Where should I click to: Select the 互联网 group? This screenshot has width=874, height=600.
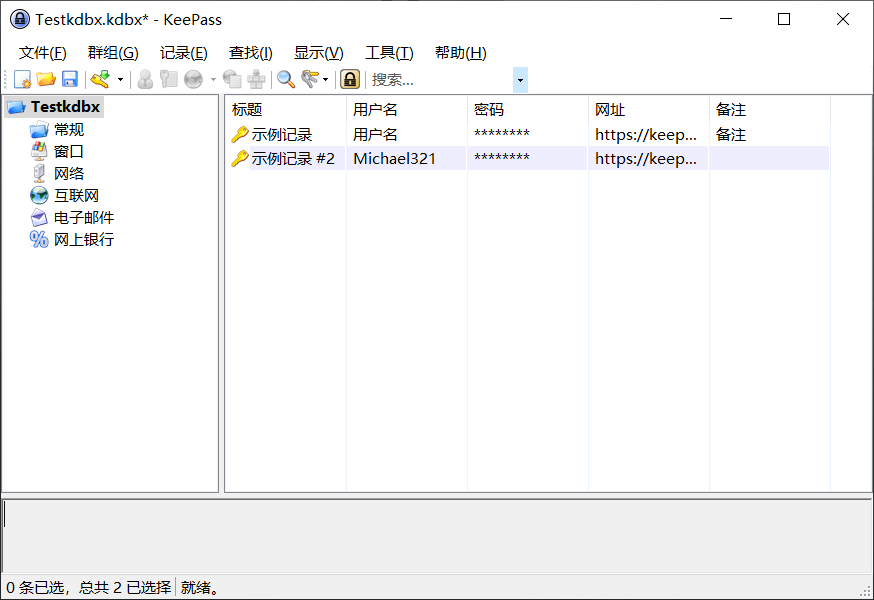(x=76, y=195)
